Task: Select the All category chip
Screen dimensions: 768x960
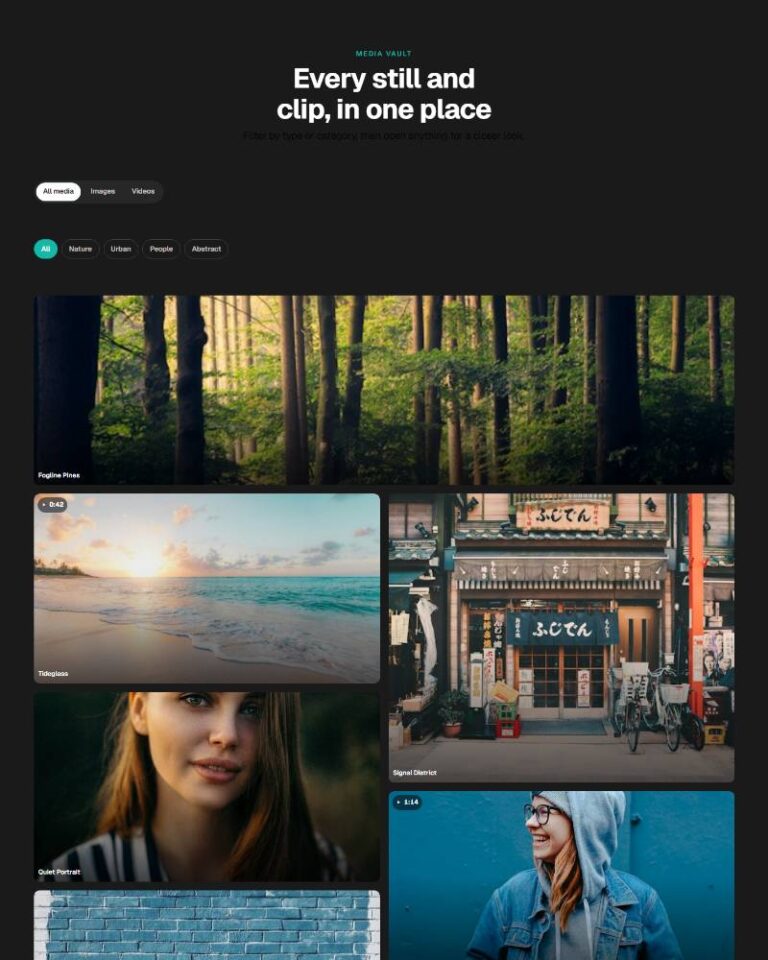Action: pos(45,249)
